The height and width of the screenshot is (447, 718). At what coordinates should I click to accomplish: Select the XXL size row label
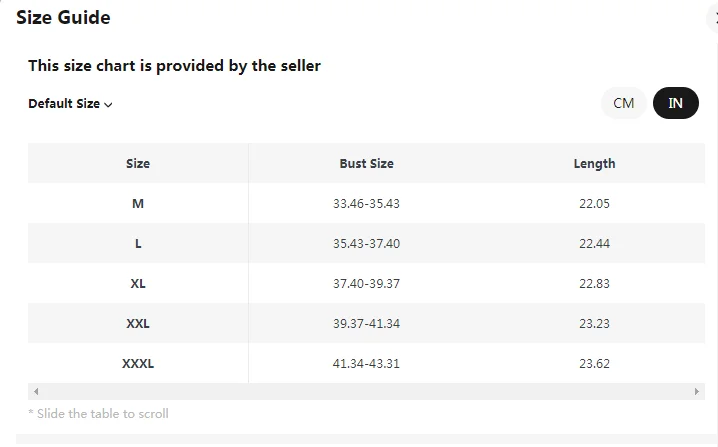point(138,323)
